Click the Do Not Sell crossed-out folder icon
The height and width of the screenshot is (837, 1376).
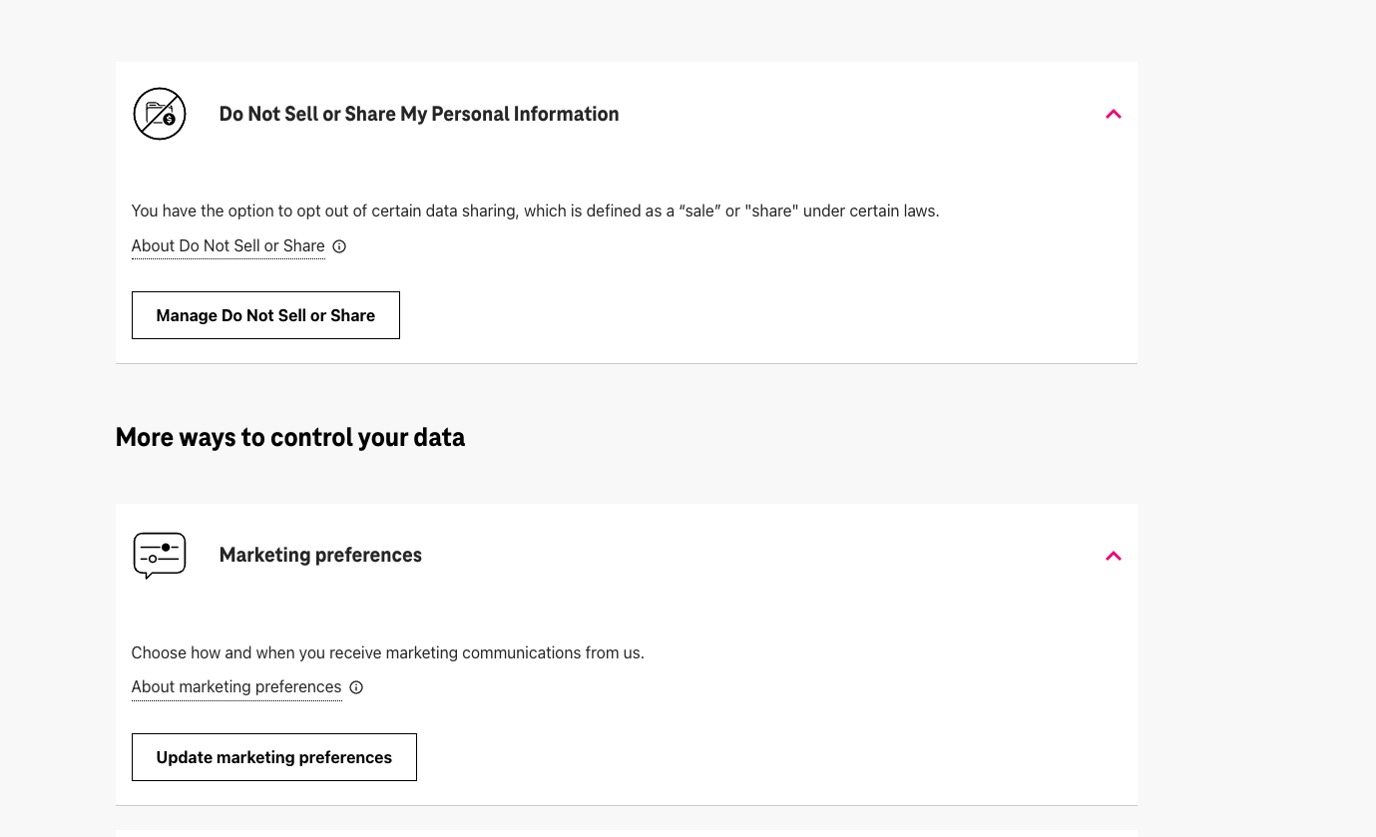tap(160, 114)
